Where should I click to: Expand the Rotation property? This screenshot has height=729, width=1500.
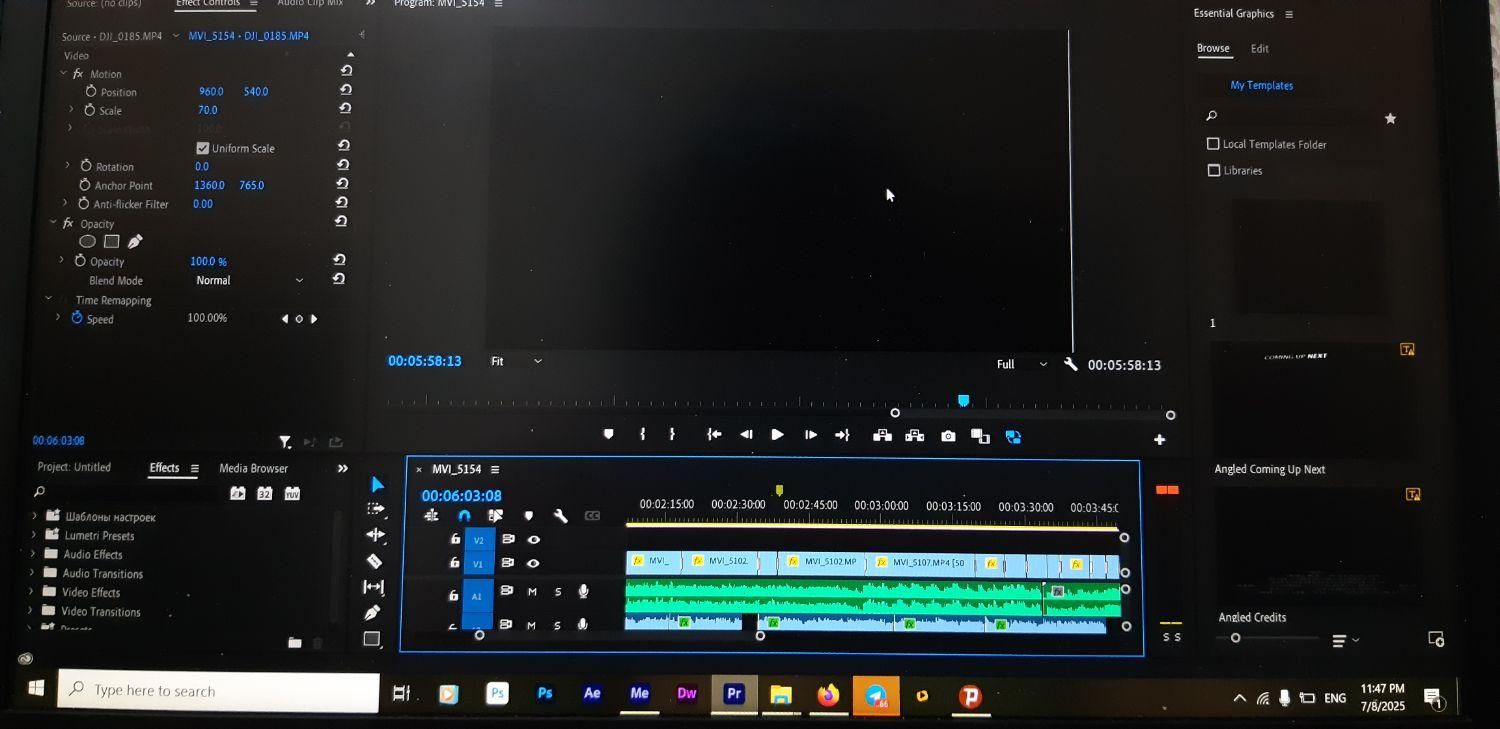pos(67,165)
